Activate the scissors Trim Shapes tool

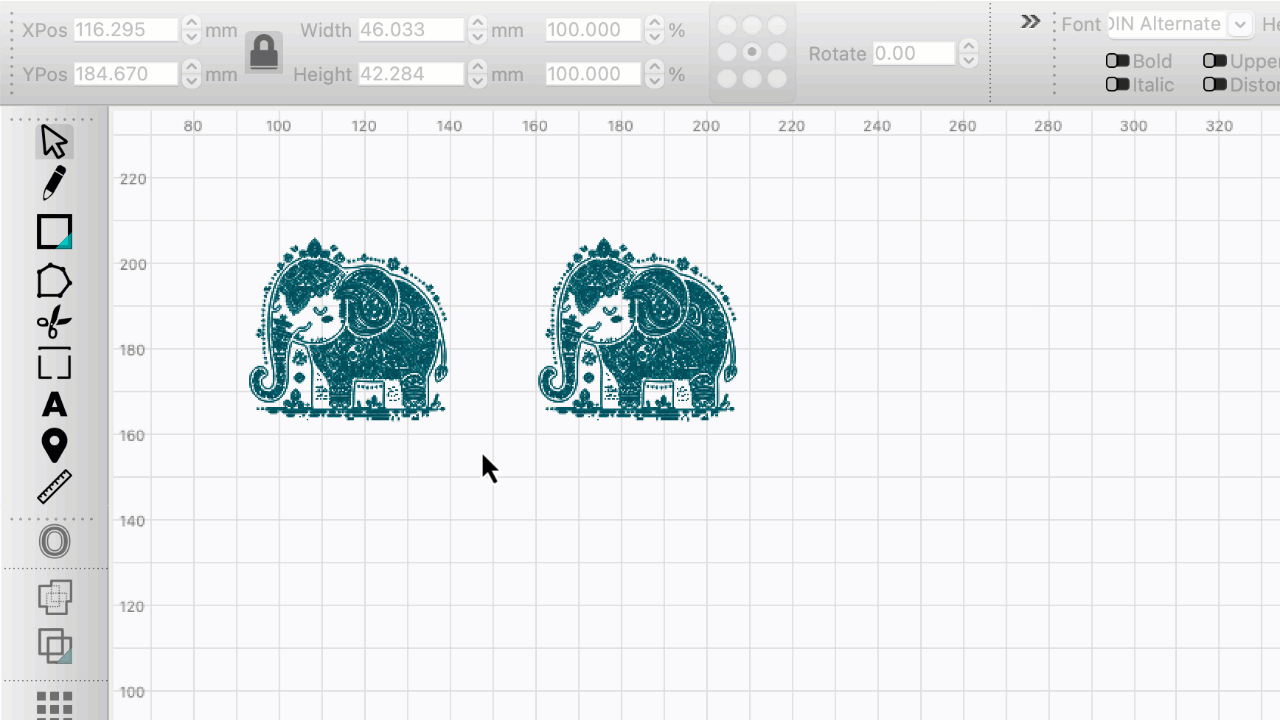coord(54,322)
